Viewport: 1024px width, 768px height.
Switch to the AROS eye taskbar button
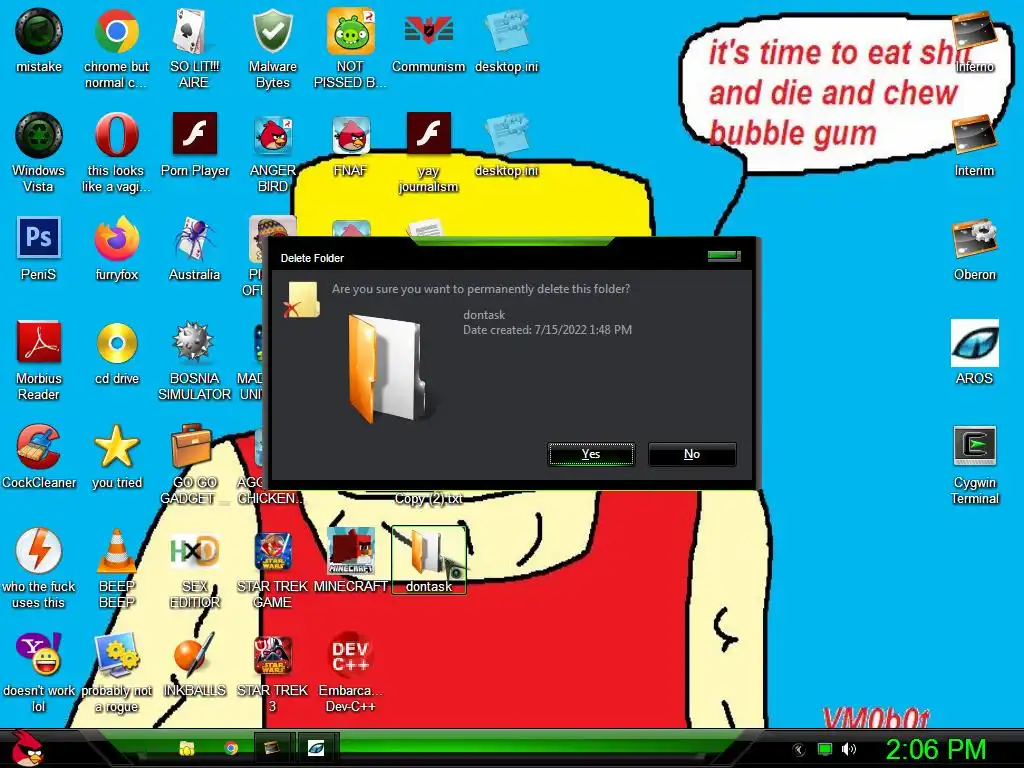pyautogui.click(x=317, y=748)
